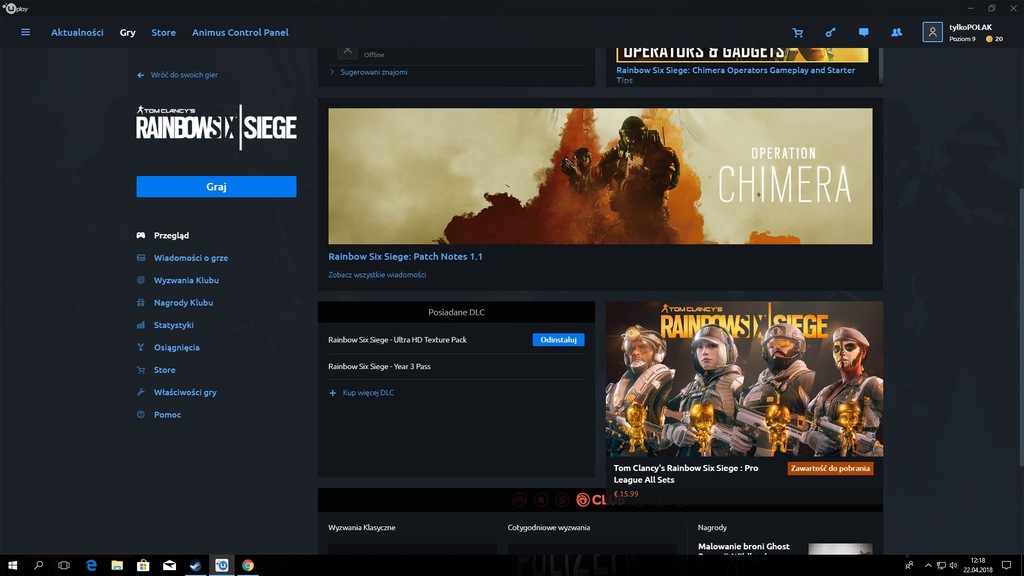Viewport: 1024px width, 576px height.
Task: Open Windows Start menu
Action: 12,566
